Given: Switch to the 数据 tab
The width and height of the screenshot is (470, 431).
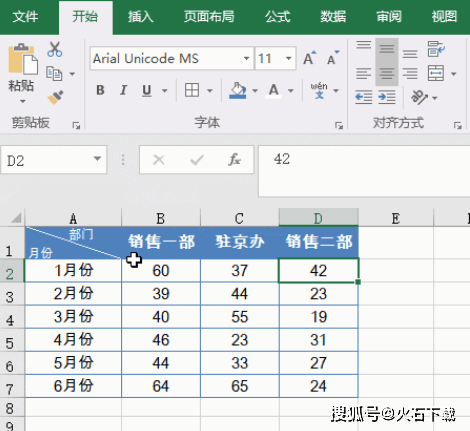Looking at the screenshot, I should click(x=333, y=17).
